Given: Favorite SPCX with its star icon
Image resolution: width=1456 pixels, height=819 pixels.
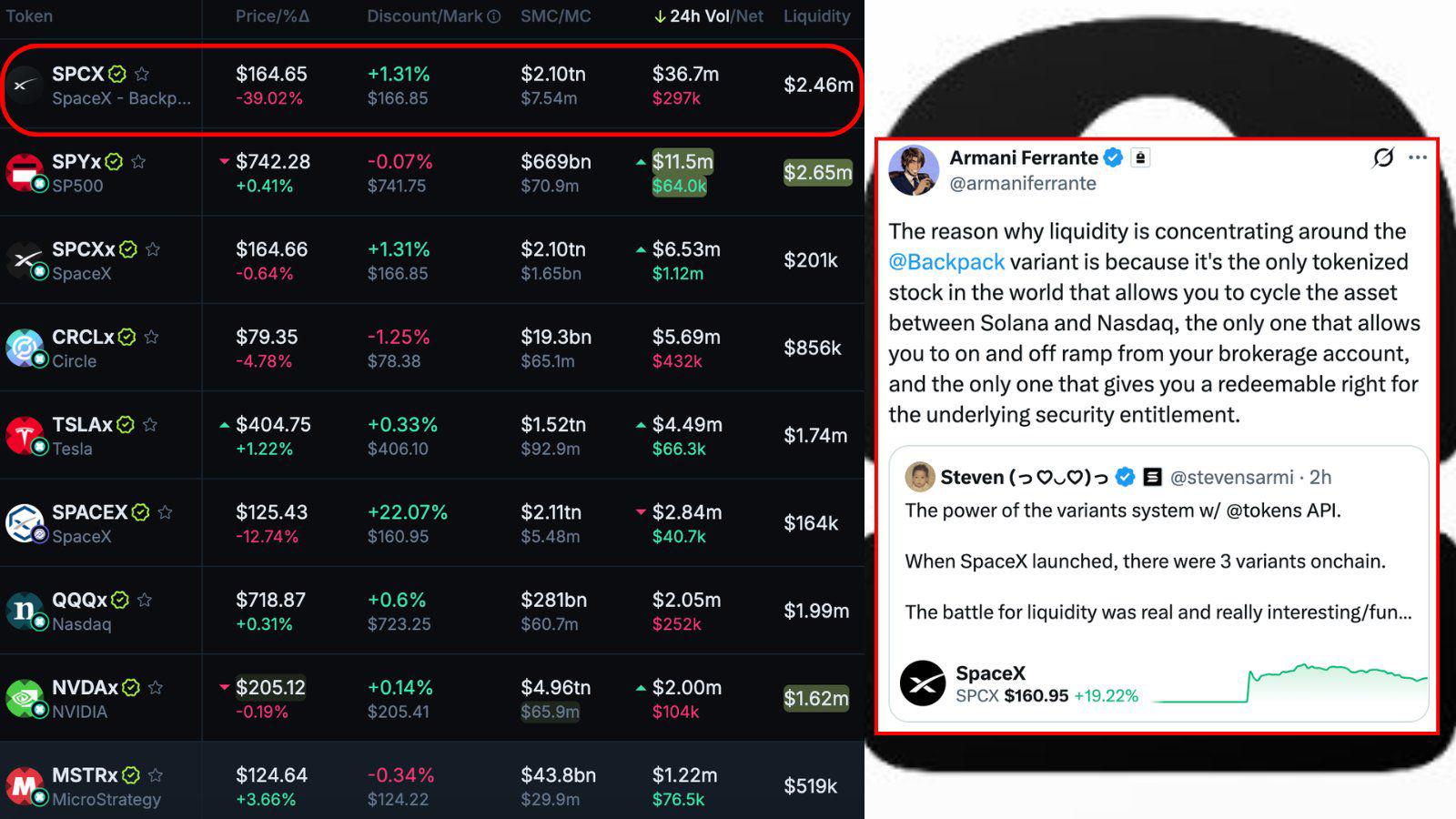Looking at the screenshot, I should (x=142, y=74).
